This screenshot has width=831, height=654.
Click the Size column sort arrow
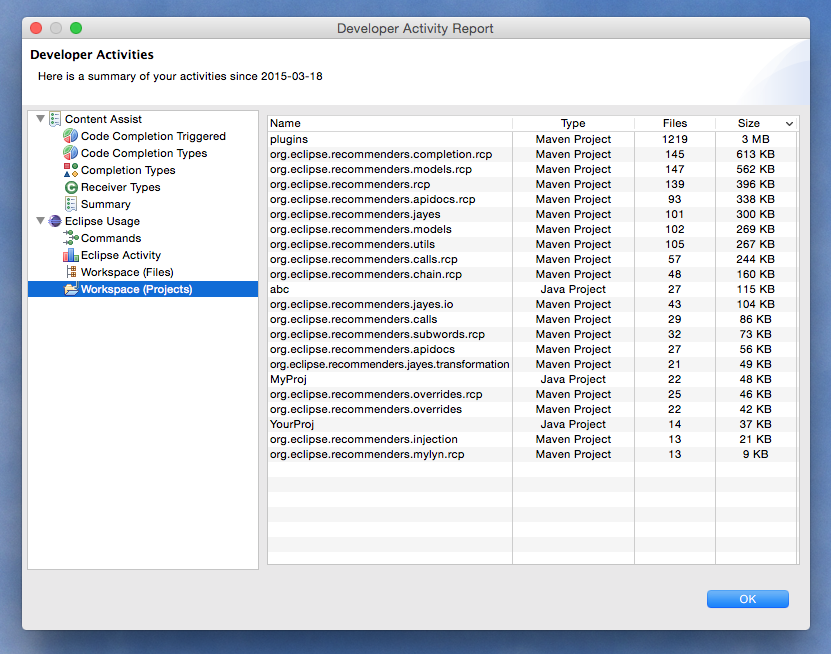click(789, 124)
